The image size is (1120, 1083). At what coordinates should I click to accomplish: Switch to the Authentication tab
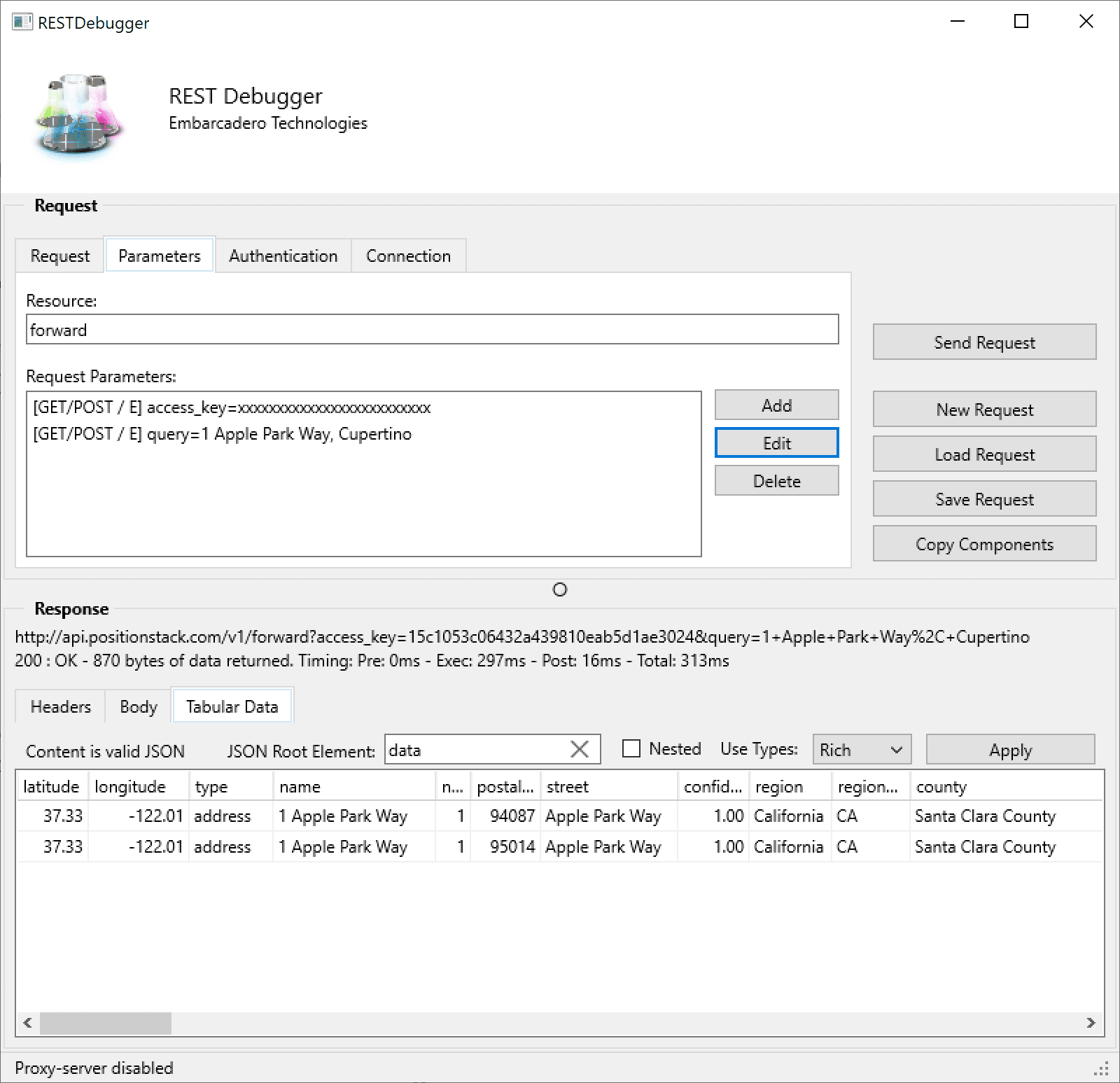click(283, 256)
